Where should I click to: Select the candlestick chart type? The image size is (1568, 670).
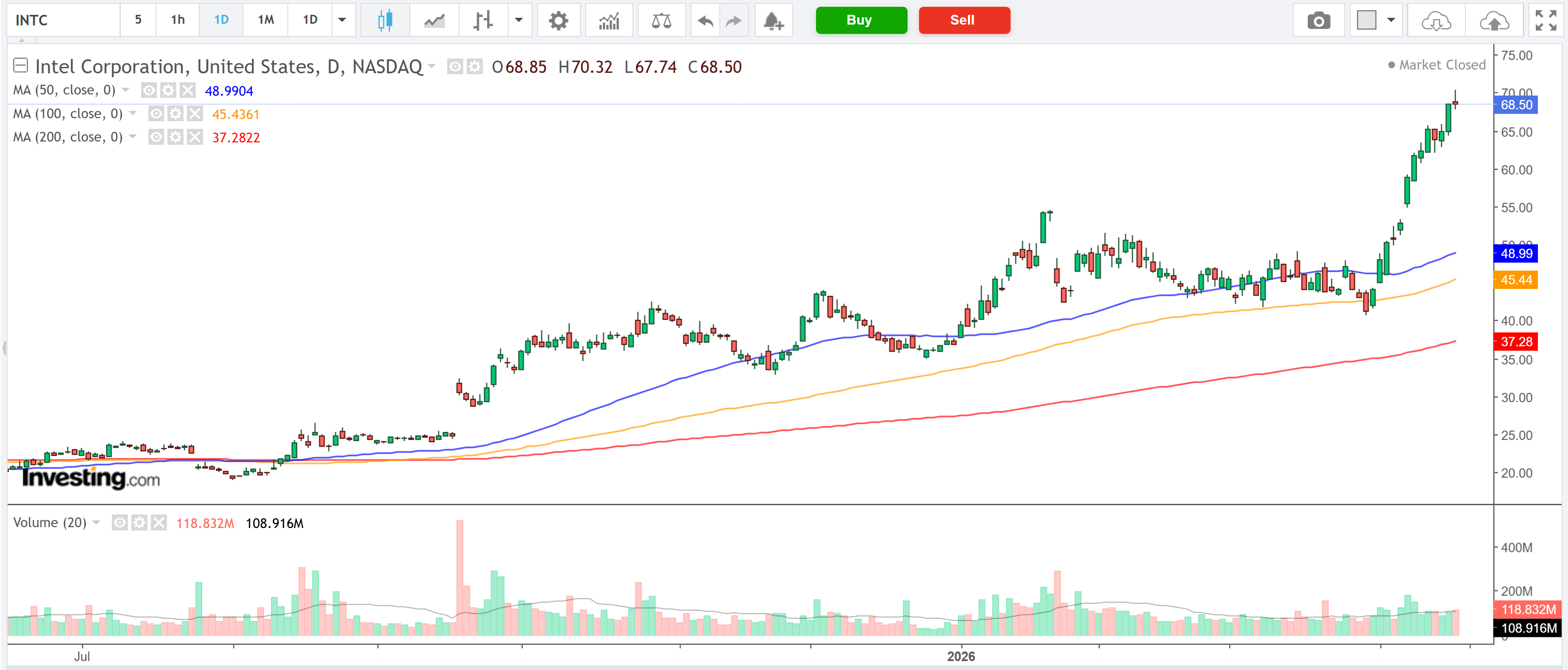click(x=384, y=20)
